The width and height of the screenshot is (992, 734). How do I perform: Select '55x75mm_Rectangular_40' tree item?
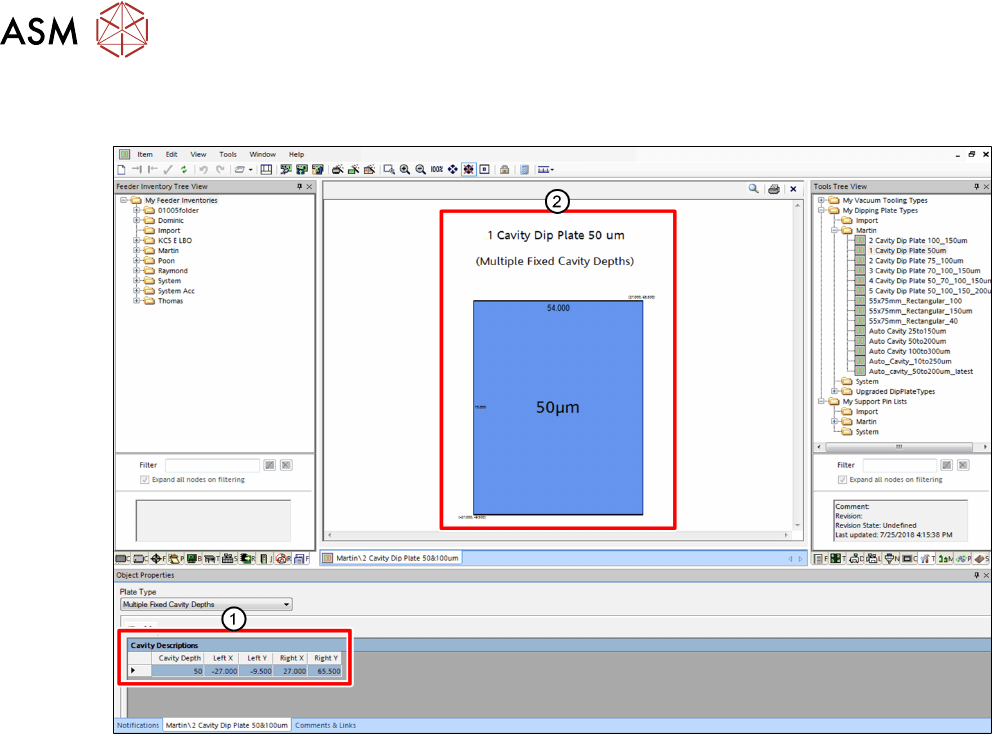(913, 321)
